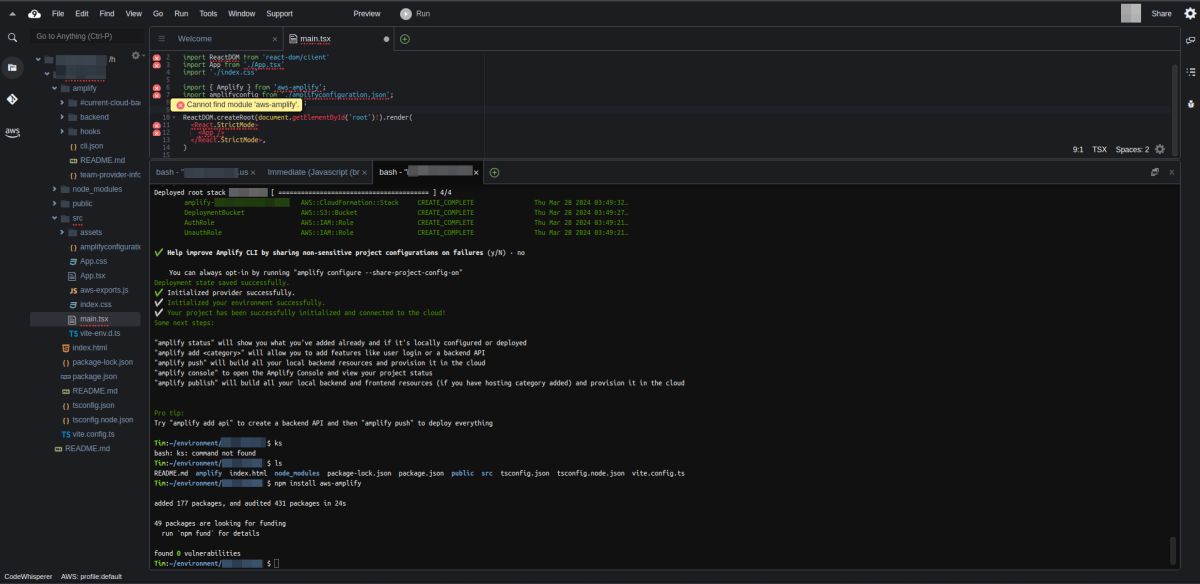Collapse the menu bar with the up arrow
This screenshot has width=1200, height=584.
(x=11, y=14)
